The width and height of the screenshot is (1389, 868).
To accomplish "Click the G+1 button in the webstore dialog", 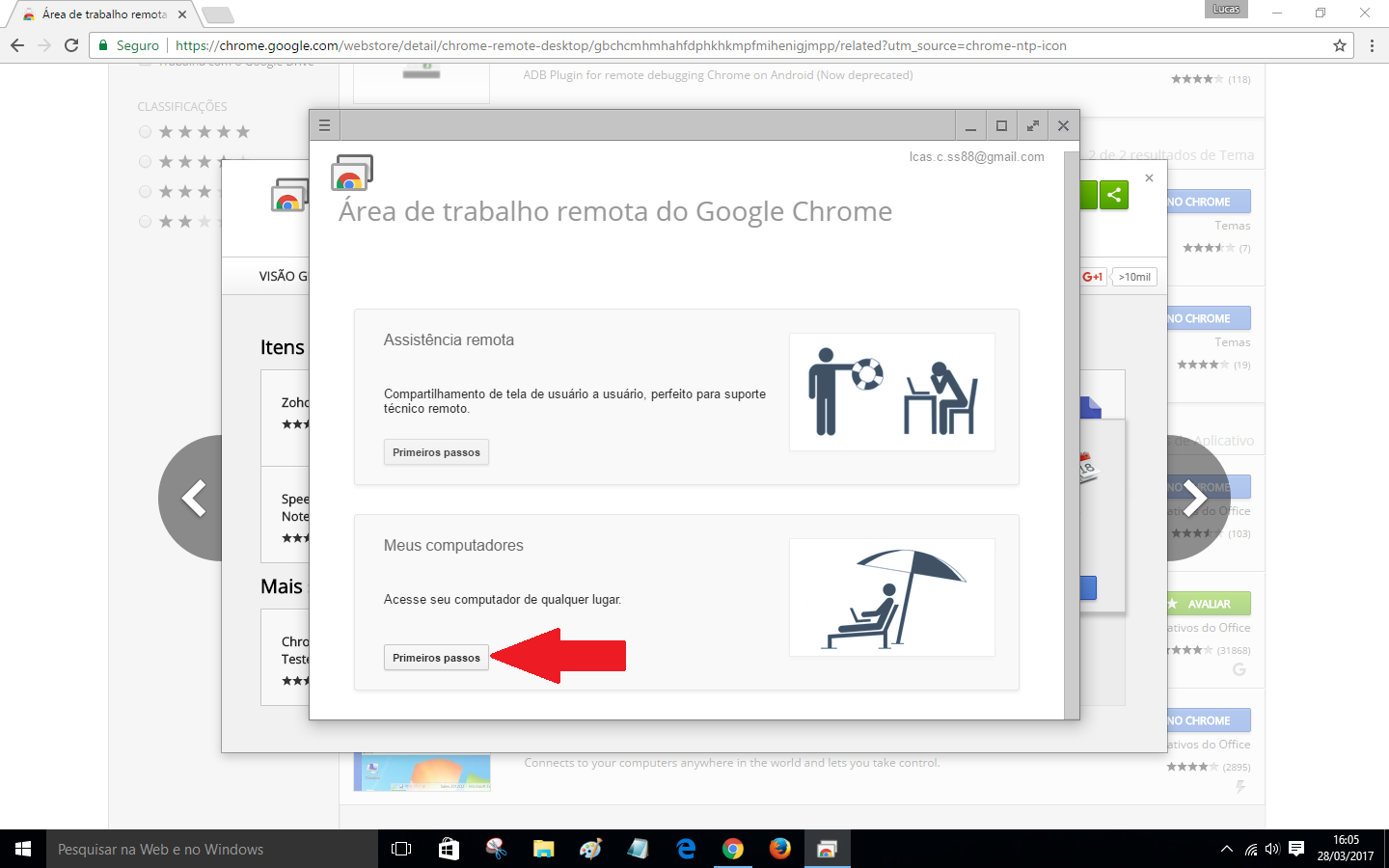I will (x=1093, y=277).
